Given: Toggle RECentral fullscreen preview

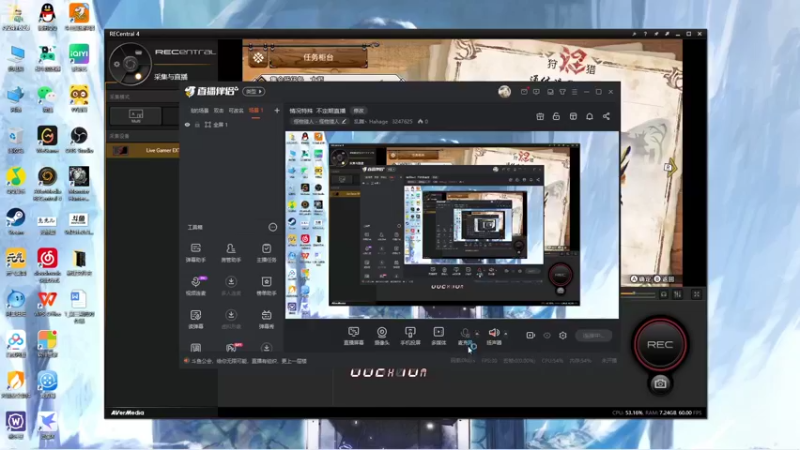Looking at the screenshot, I should point(696,294).
